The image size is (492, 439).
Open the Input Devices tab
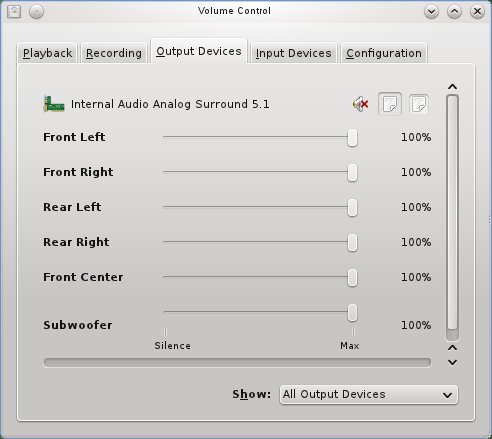point(293,53)
